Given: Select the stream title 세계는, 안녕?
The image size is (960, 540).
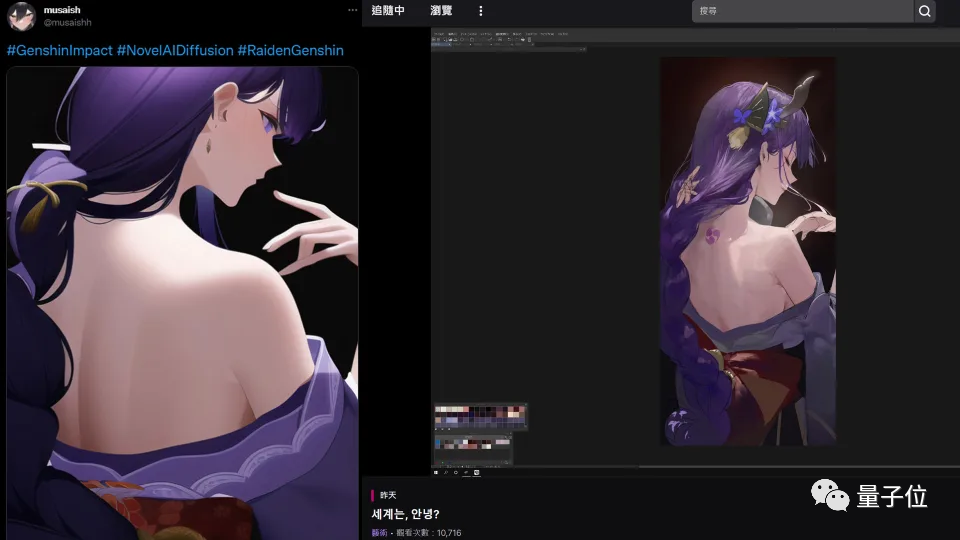Looking at the screenshot, I should tap(405, 514).
